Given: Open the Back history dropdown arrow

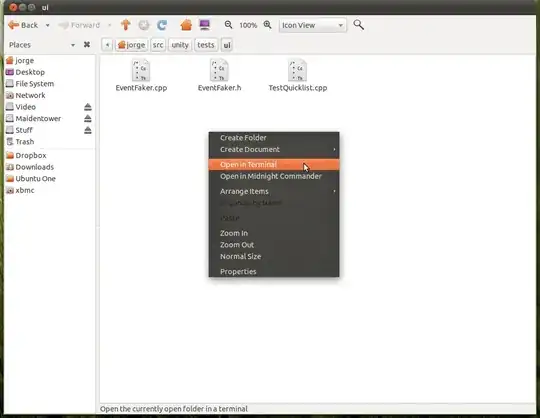Looking at the screenshot, I should pos(48,25).
